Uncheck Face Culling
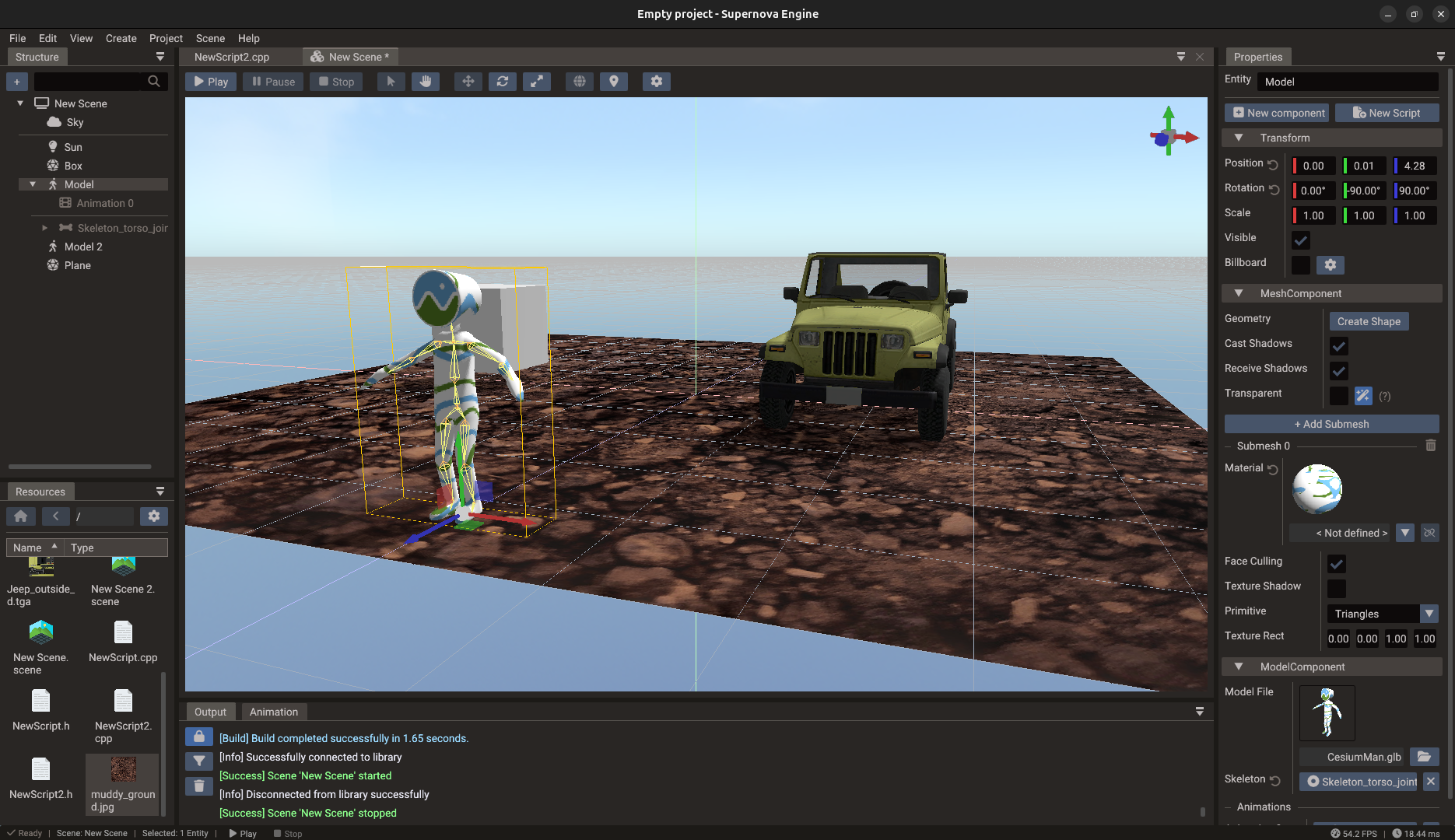Viewport: 1455px width, 840px height. pyautogui.click(x=1337, y=563)
